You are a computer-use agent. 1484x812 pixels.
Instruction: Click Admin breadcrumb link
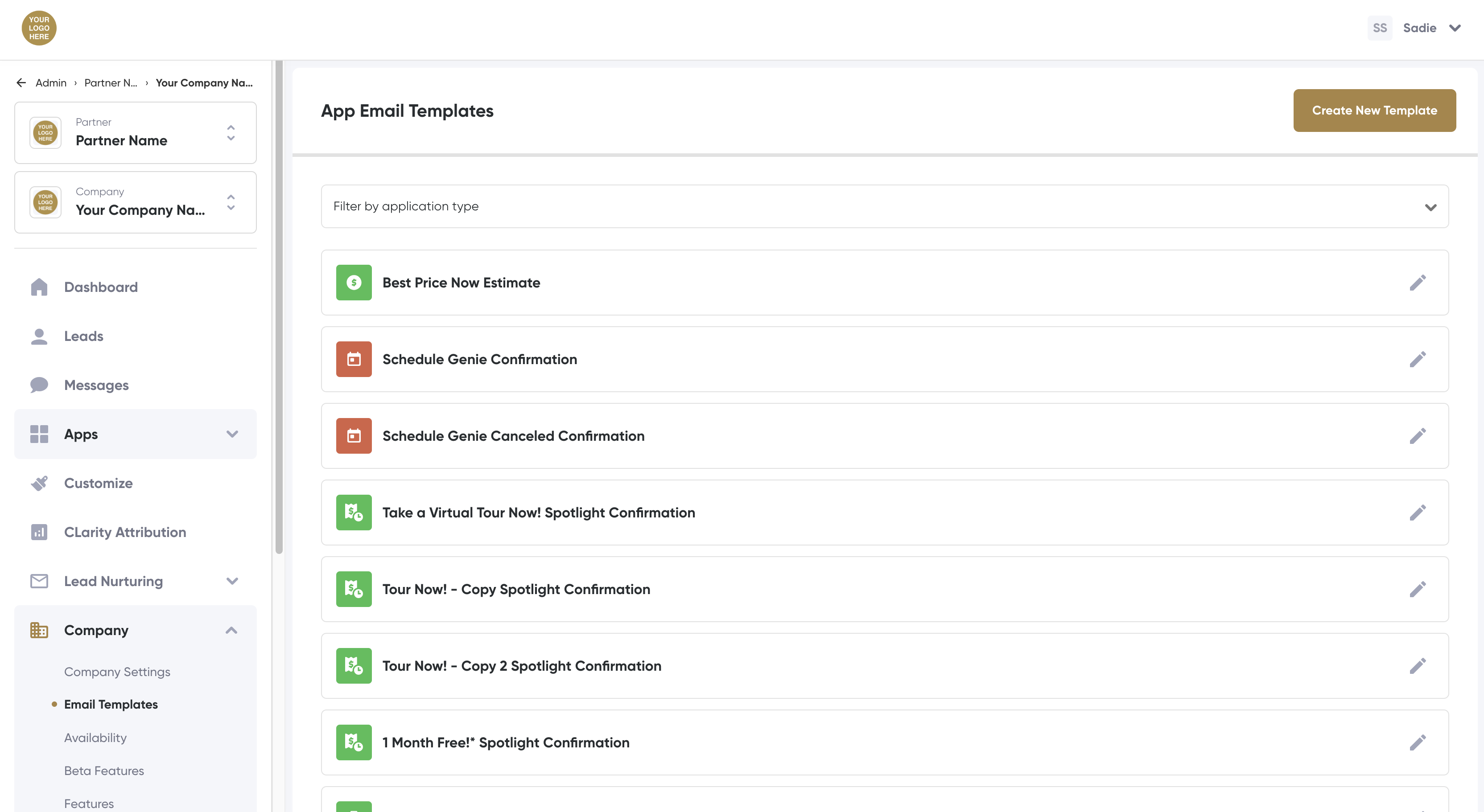[51, 83]
